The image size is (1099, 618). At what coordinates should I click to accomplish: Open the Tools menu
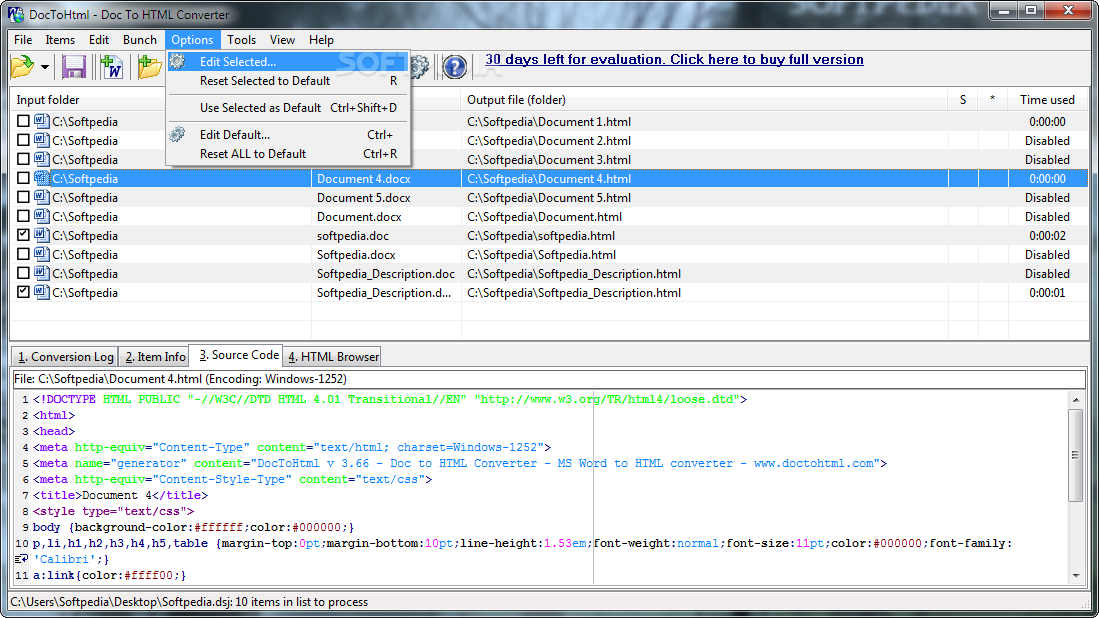pos(241,40)
